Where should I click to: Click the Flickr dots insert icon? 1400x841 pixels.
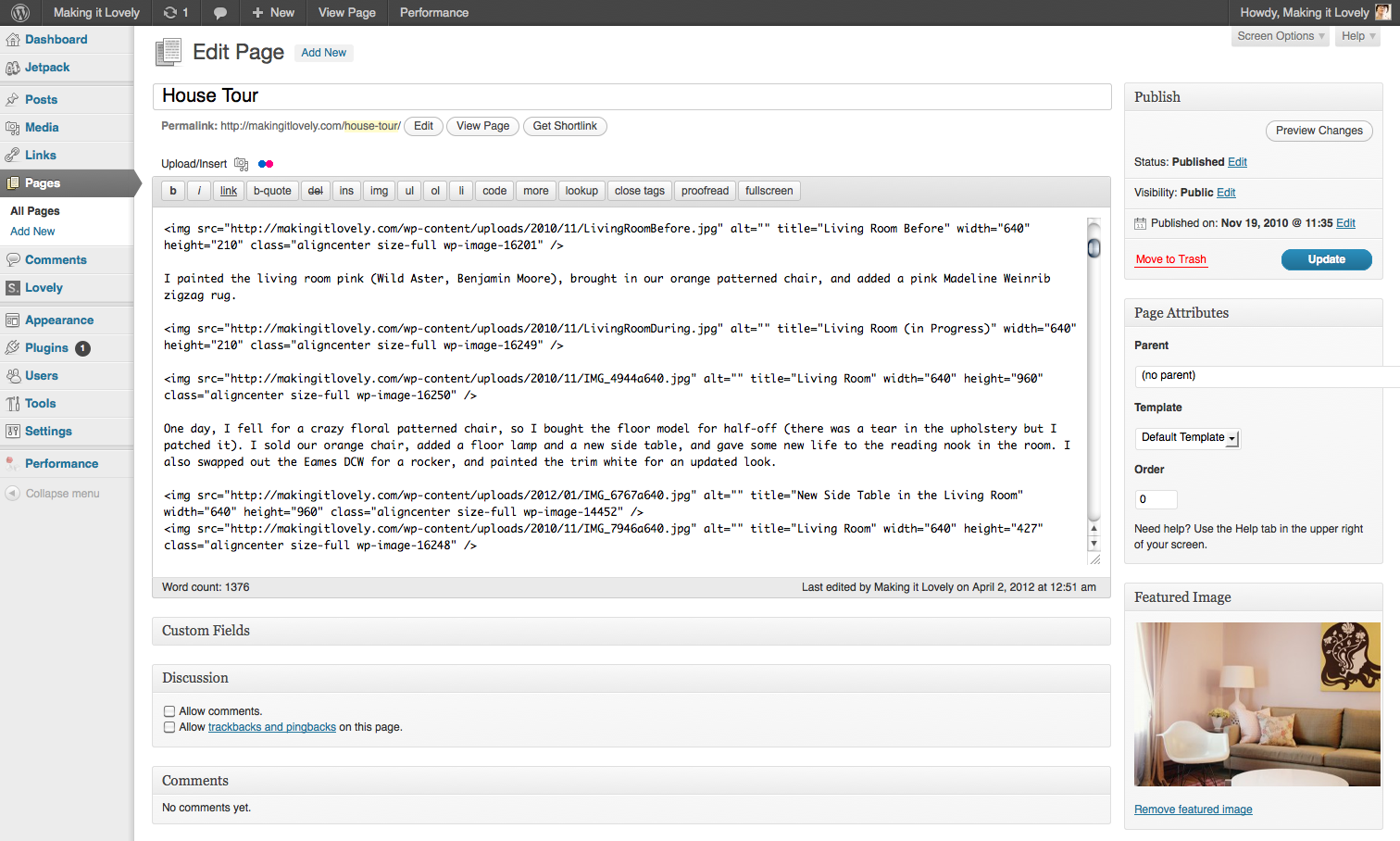pos(266,164)
